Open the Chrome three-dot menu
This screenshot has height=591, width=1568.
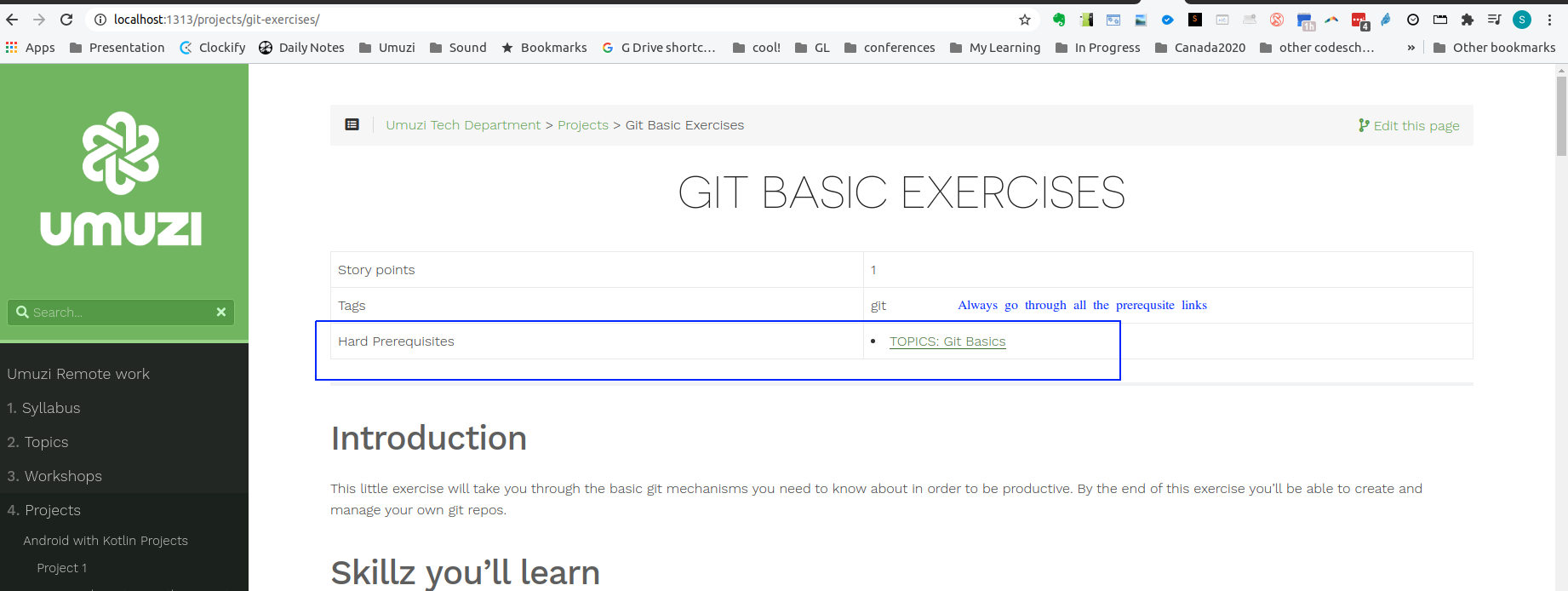coord(1549,20)
